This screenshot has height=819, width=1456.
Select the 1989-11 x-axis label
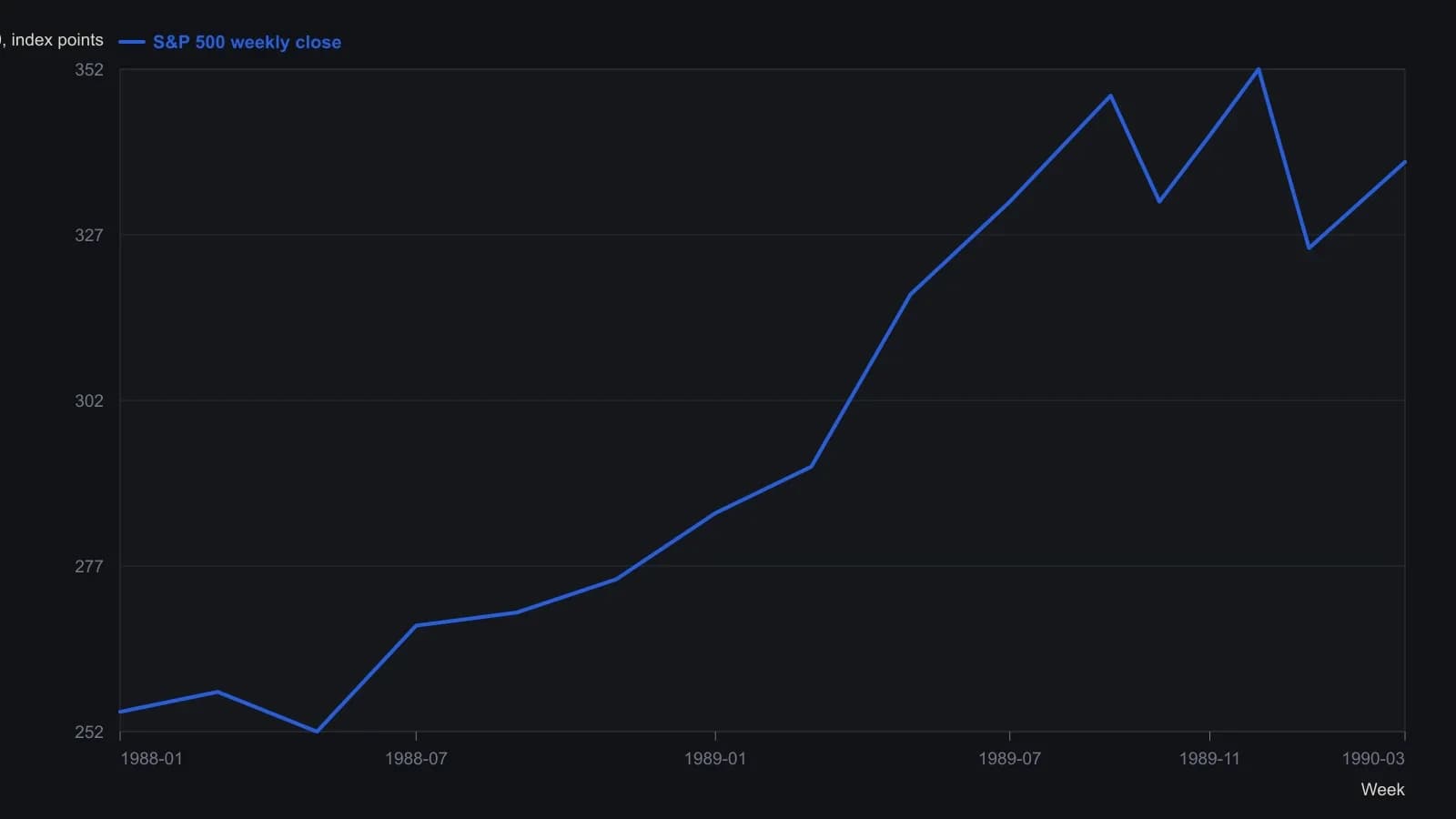1209,759
